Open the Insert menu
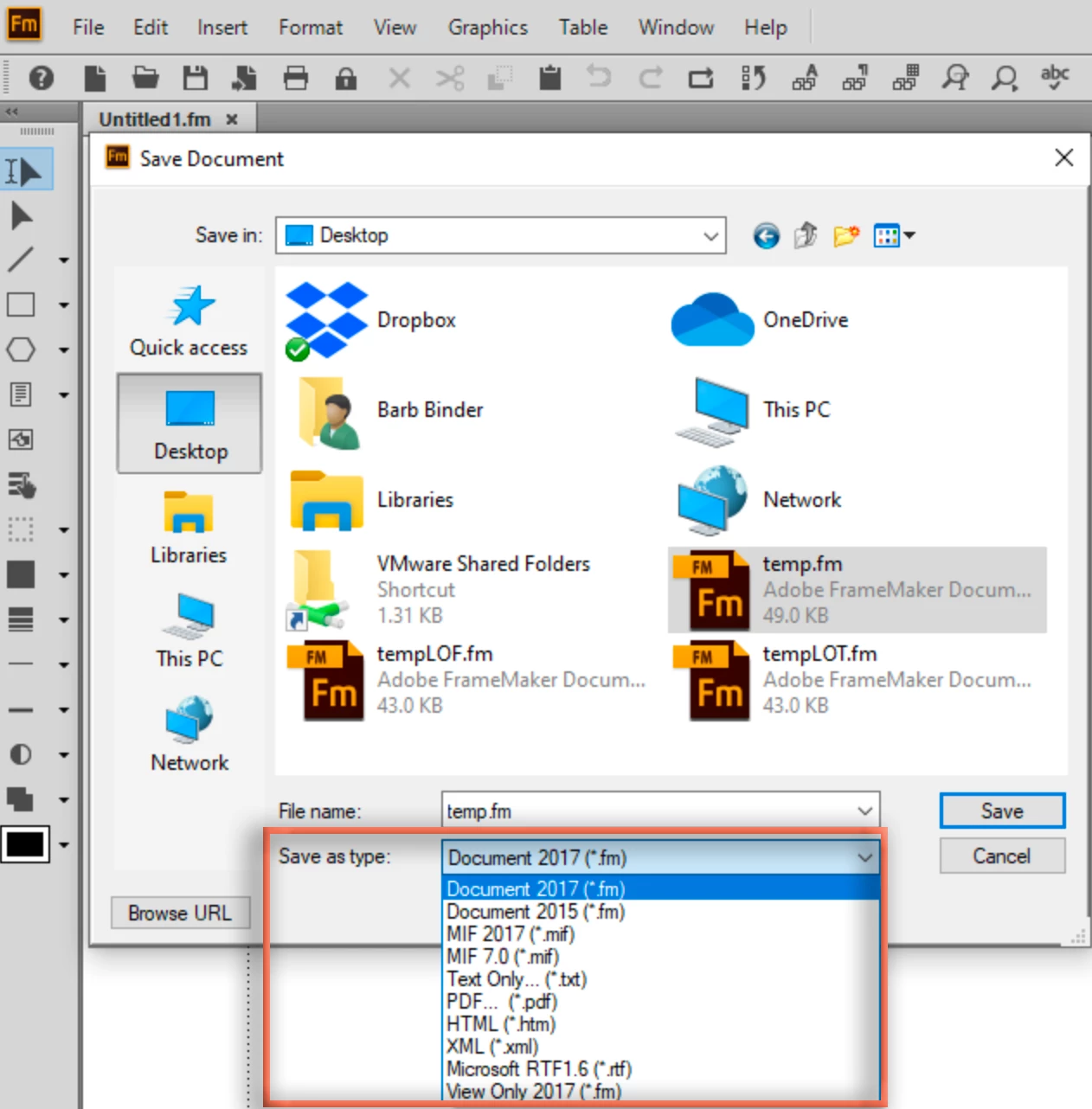The height and width of the screenshot is (1109, 1092). [222, 28]
